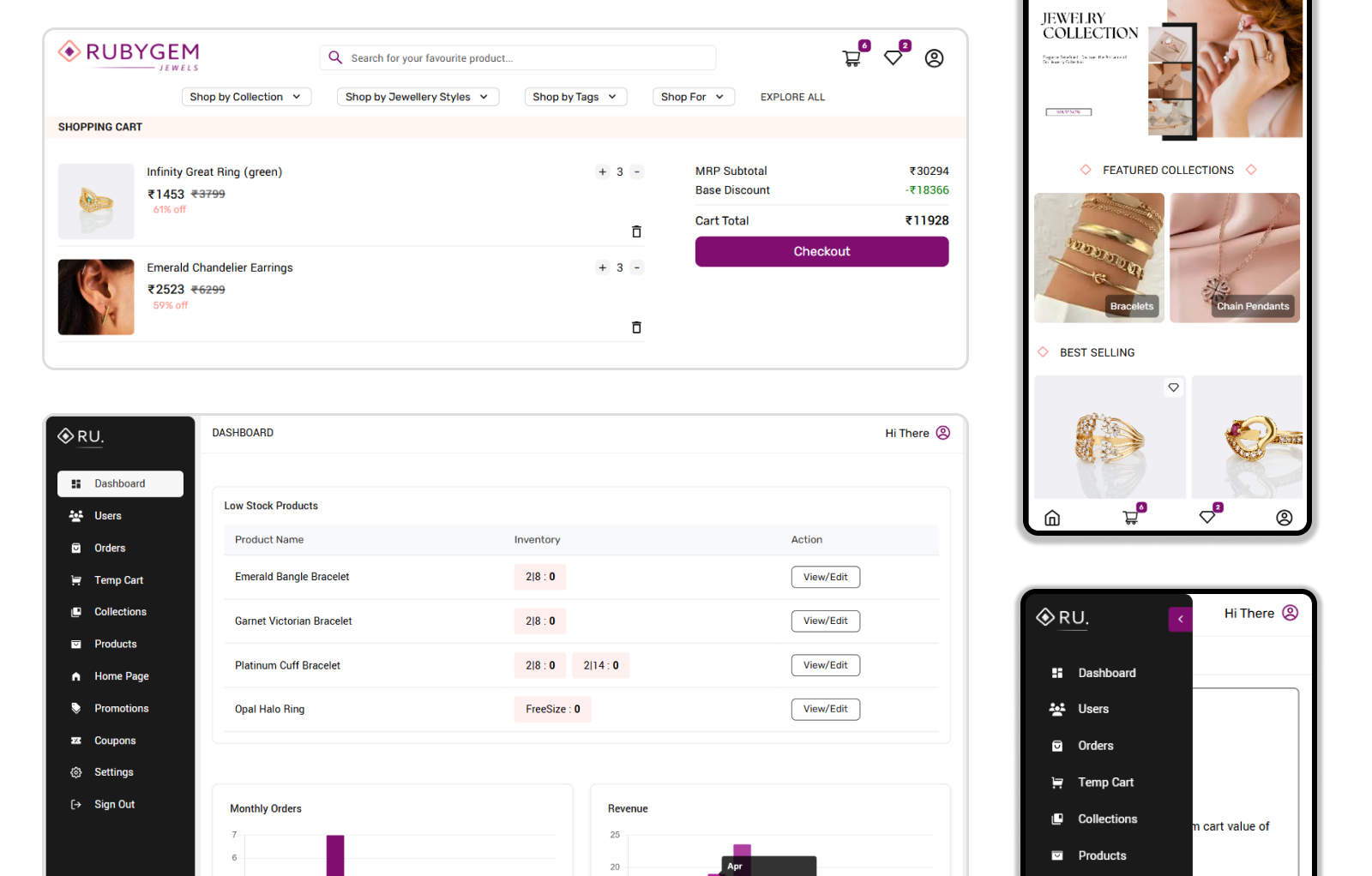Image resolution: width=1372 pixels, height=876 pixels.
Task: Open Emerald Chandelier Earrings thumbnail
Action: [96, 297]
